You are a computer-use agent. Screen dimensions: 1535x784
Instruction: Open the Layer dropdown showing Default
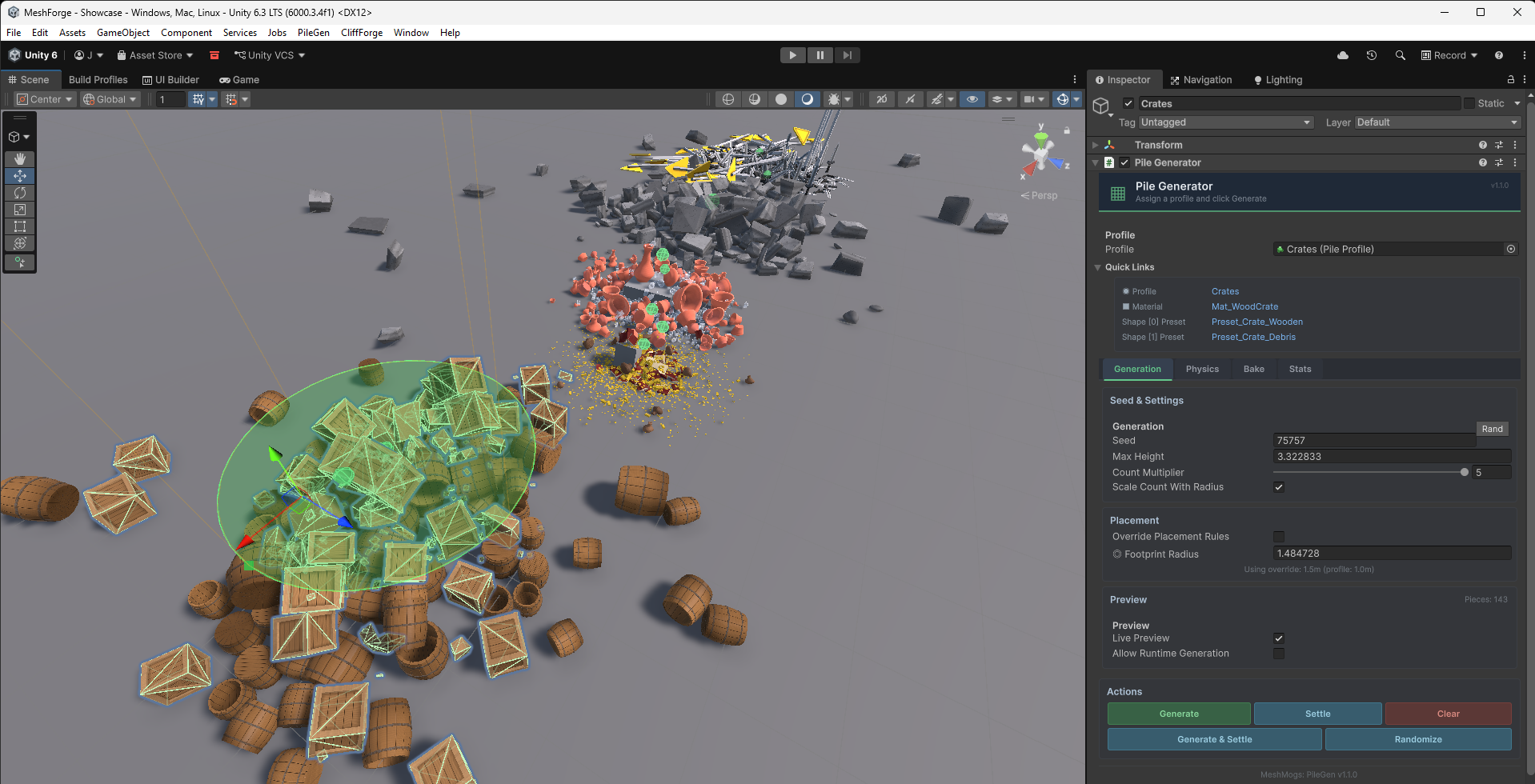(x=1437, y=122)
